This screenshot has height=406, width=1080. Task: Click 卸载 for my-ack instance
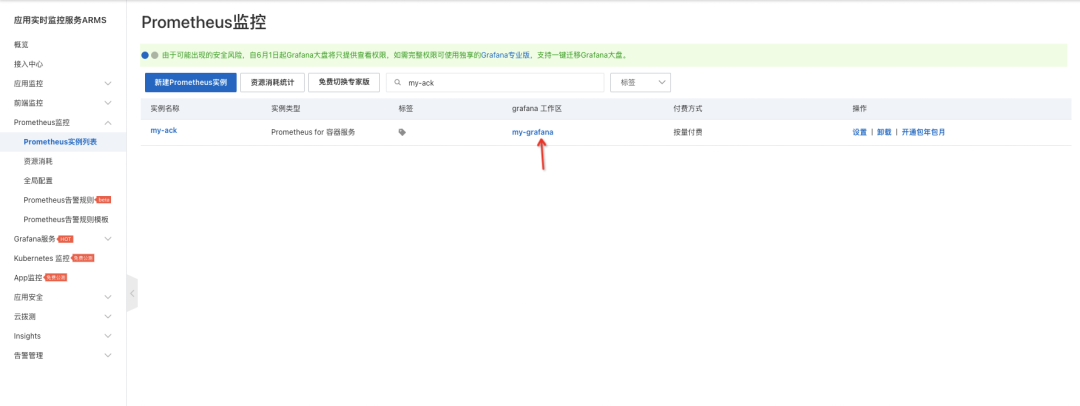(884, 132)
